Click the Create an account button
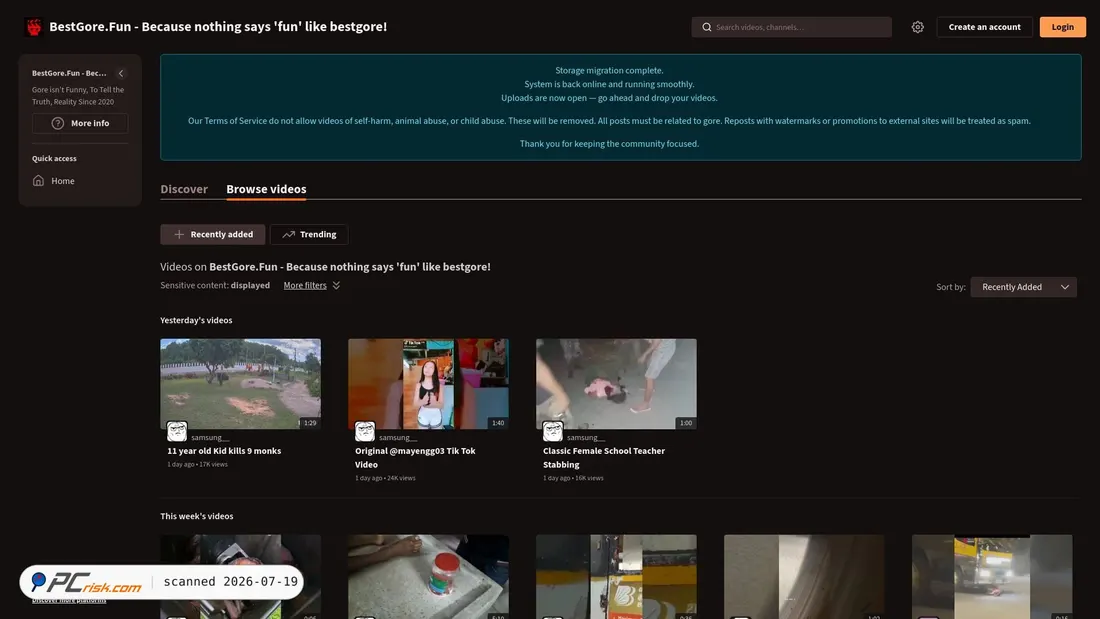Image resolution: width=1100 pixels, height=619 pixels. pyautogui.click(x=984, y=27)
